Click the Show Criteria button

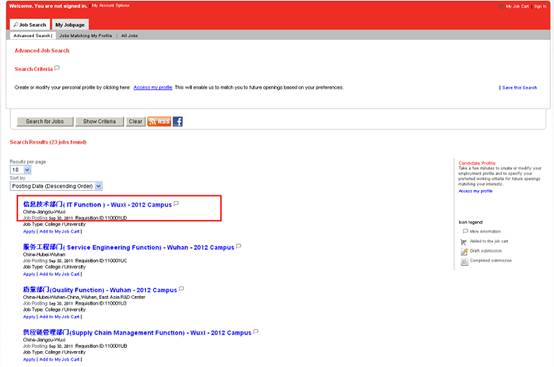pos(100,122)
